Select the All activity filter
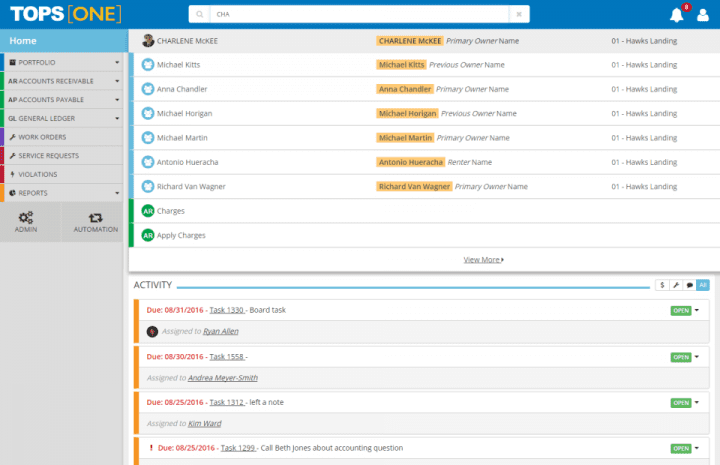 pyautogui.click(x=703, y=285)
